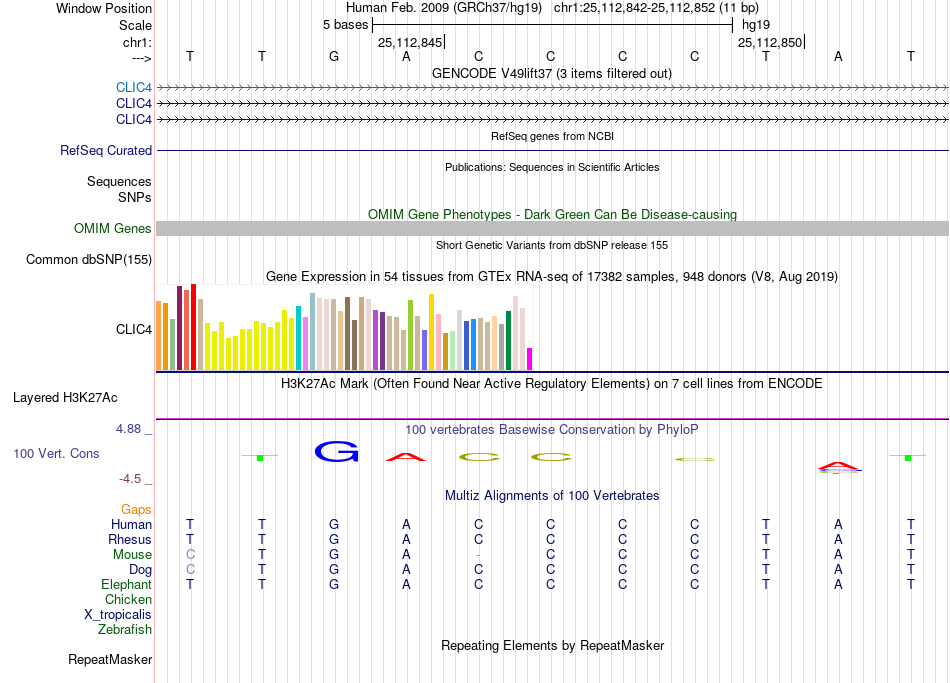Select the Dog species row label
950x683 pixels.
(x=140, y=570)
